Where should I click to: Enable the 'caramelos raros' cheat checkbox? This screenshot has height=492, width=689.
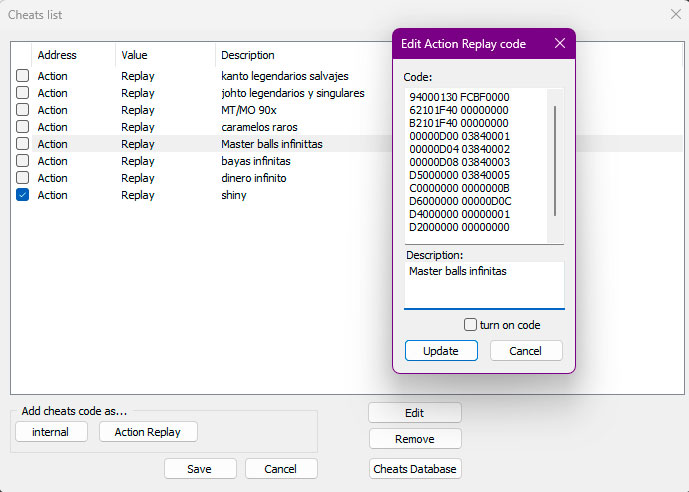click(x=22, y=127)
